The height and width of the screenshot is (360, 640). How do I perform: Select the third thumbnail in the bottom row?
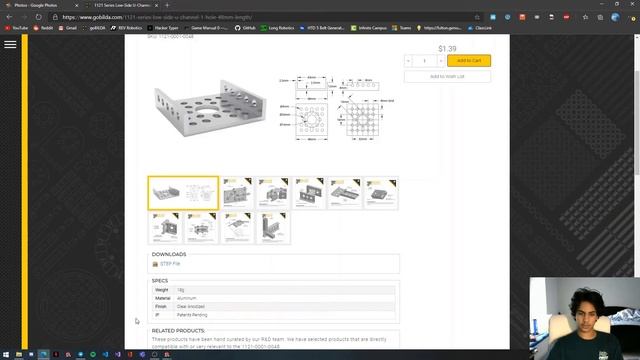pyautogui.click(x=237, y=228)
